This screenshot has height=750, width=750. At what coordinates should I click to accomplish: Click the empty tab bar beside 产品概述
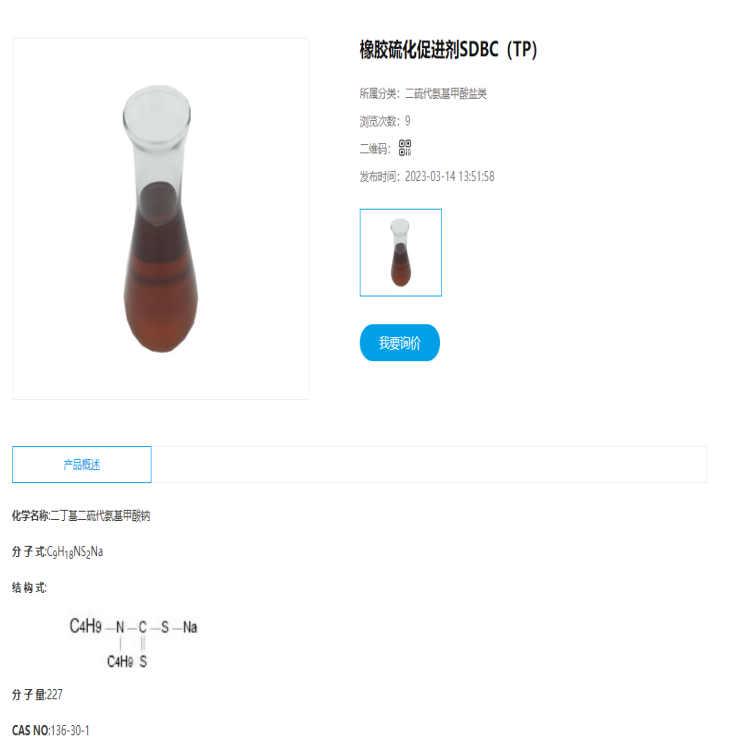pos(430,464)
